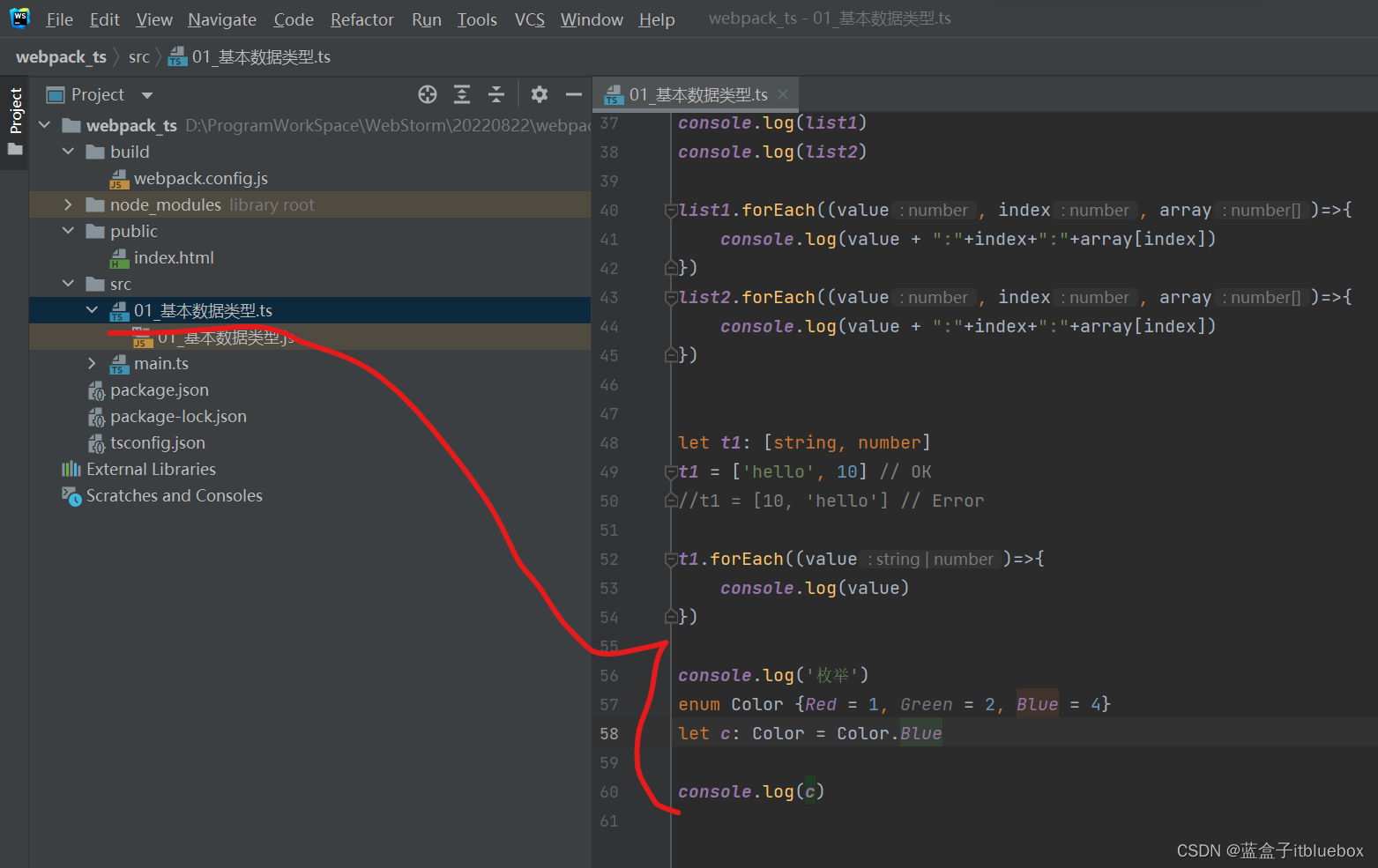The height and width of the screenshot is (868, 1378).
Task: Click the src folder icon
Action: 95,284
